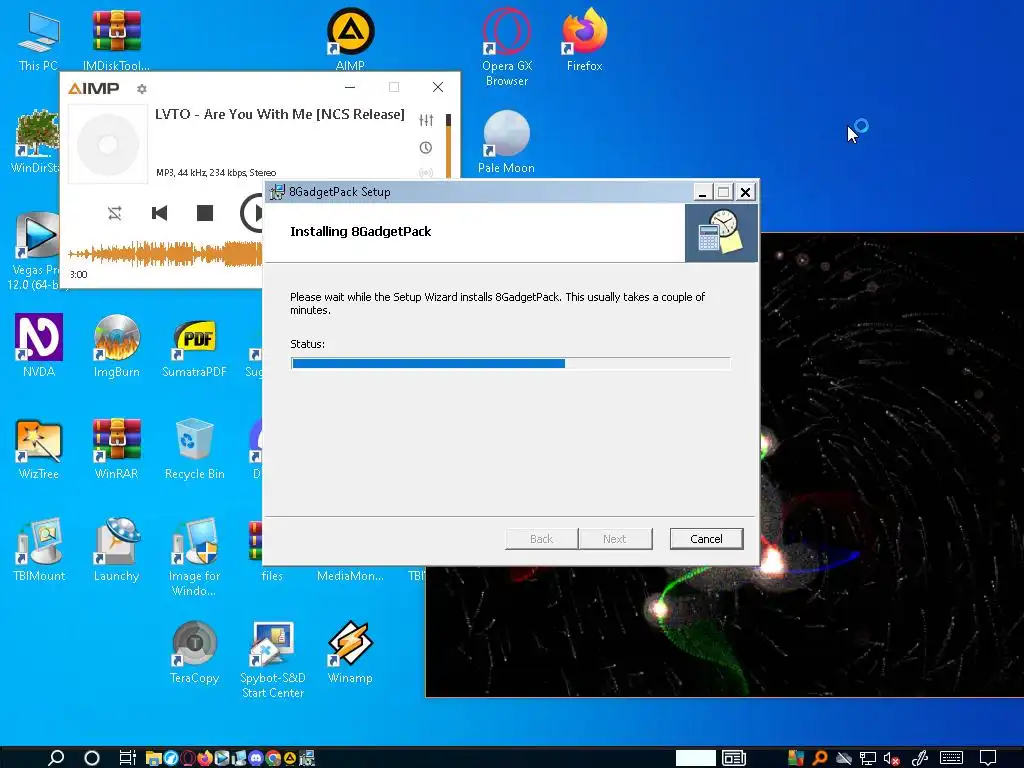This screenshot has height=768, width=1024.
Task: Select the Firefox desktop shortcut
Action: (x=584, y=40)
